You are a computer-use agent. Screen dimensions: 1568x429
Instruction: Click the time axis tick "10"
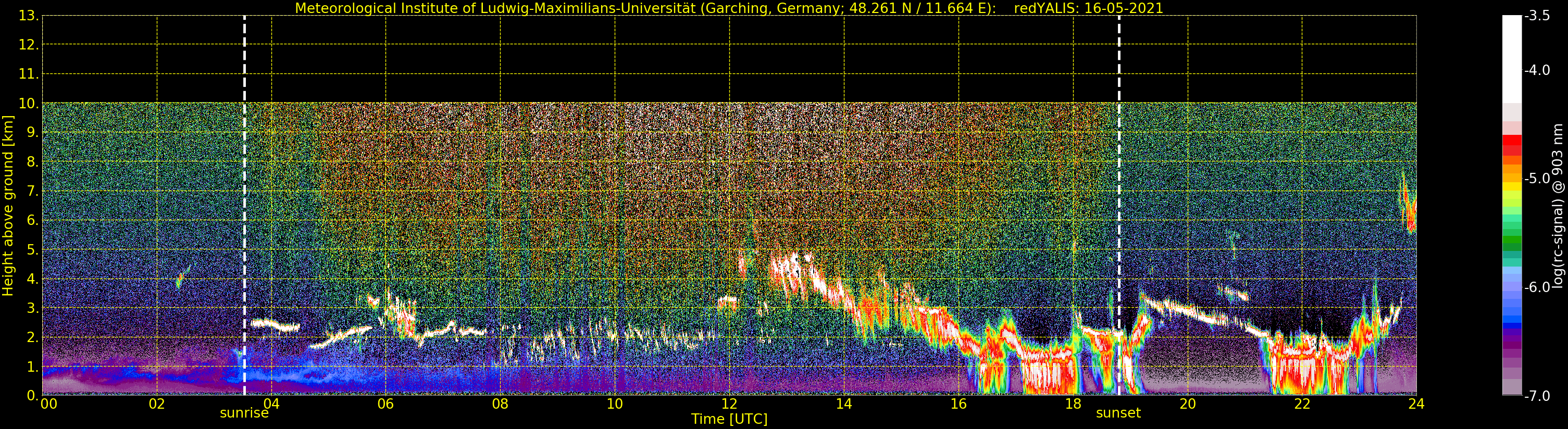[615, 404]
